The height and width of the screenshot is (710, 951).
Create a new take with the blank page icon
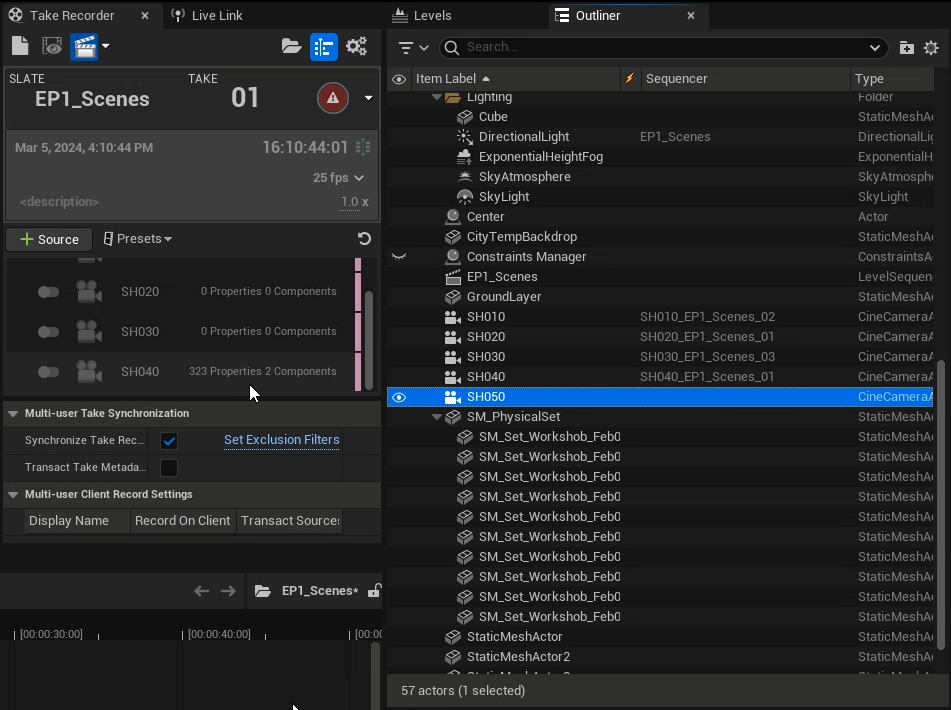click(x=20, y=46)
